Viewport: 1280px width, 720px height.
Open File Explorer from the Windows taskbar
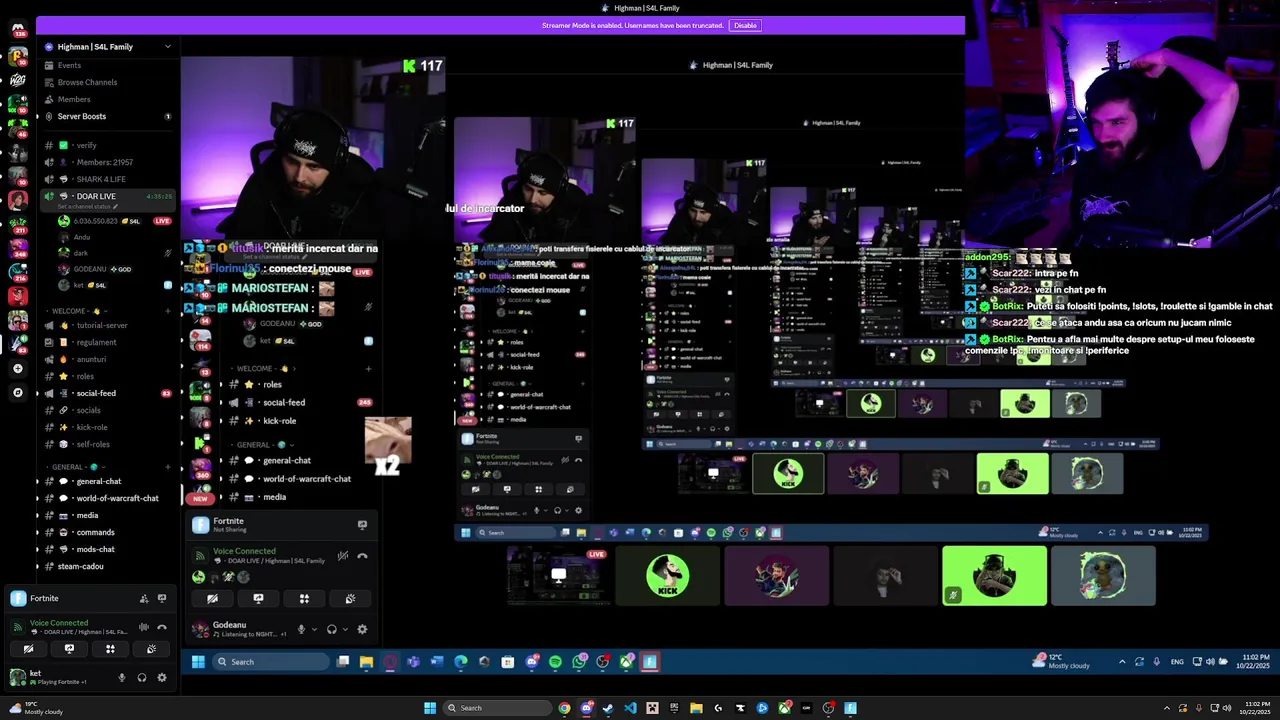[696, 708]
